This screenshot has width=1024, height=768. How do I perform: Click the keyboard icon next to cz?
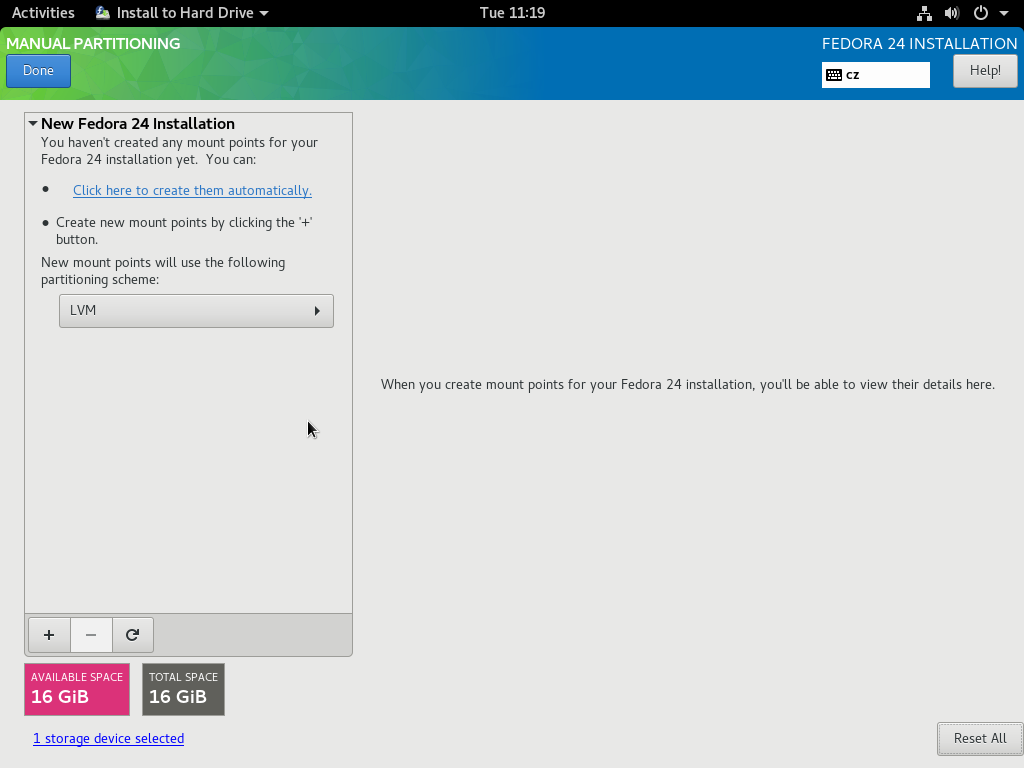click(x=834, y=75)
